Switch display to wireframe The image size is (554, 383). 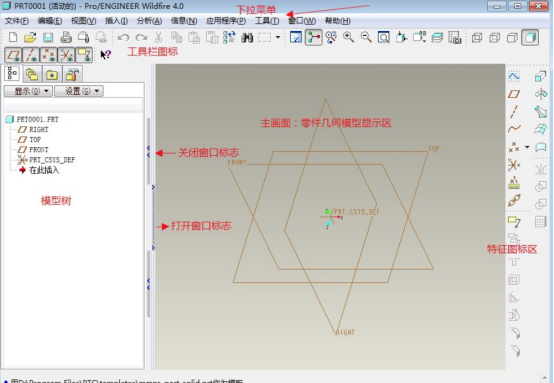click(x=477, y=37)
